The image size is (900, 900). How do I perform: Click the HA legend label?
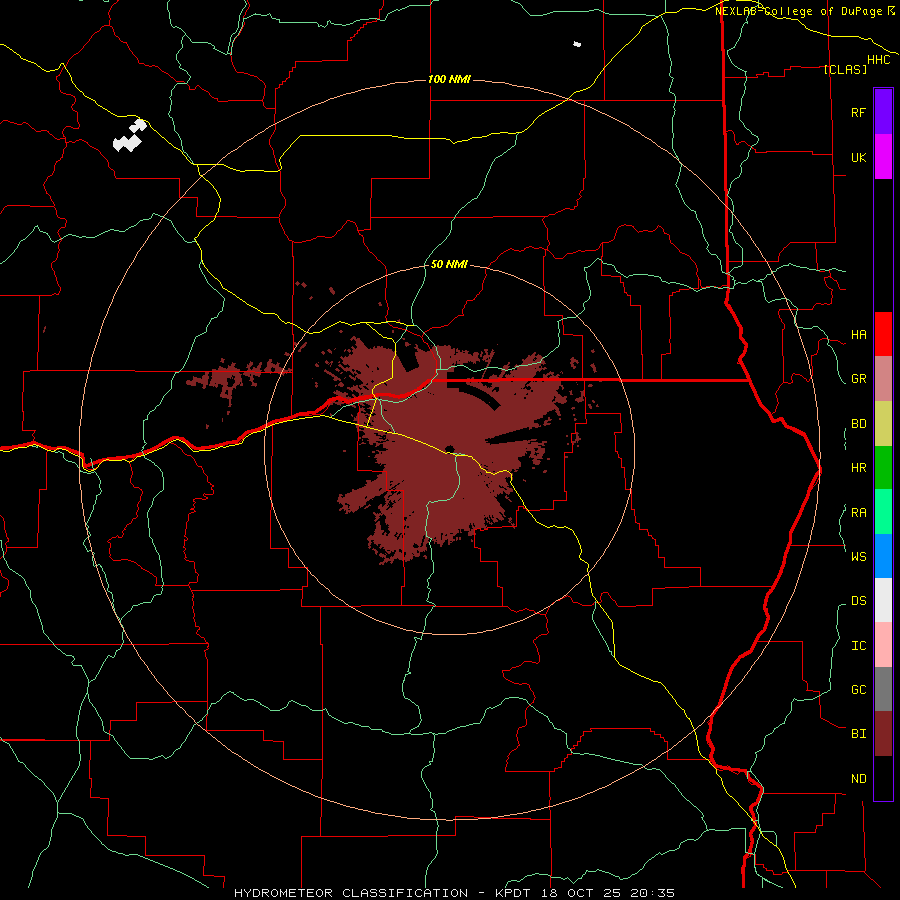click(x=858, y=334)
